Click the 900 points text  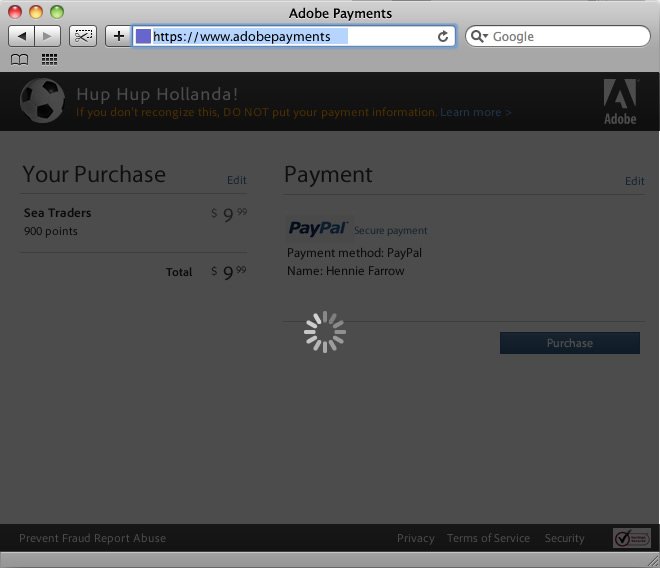[51, 231]
